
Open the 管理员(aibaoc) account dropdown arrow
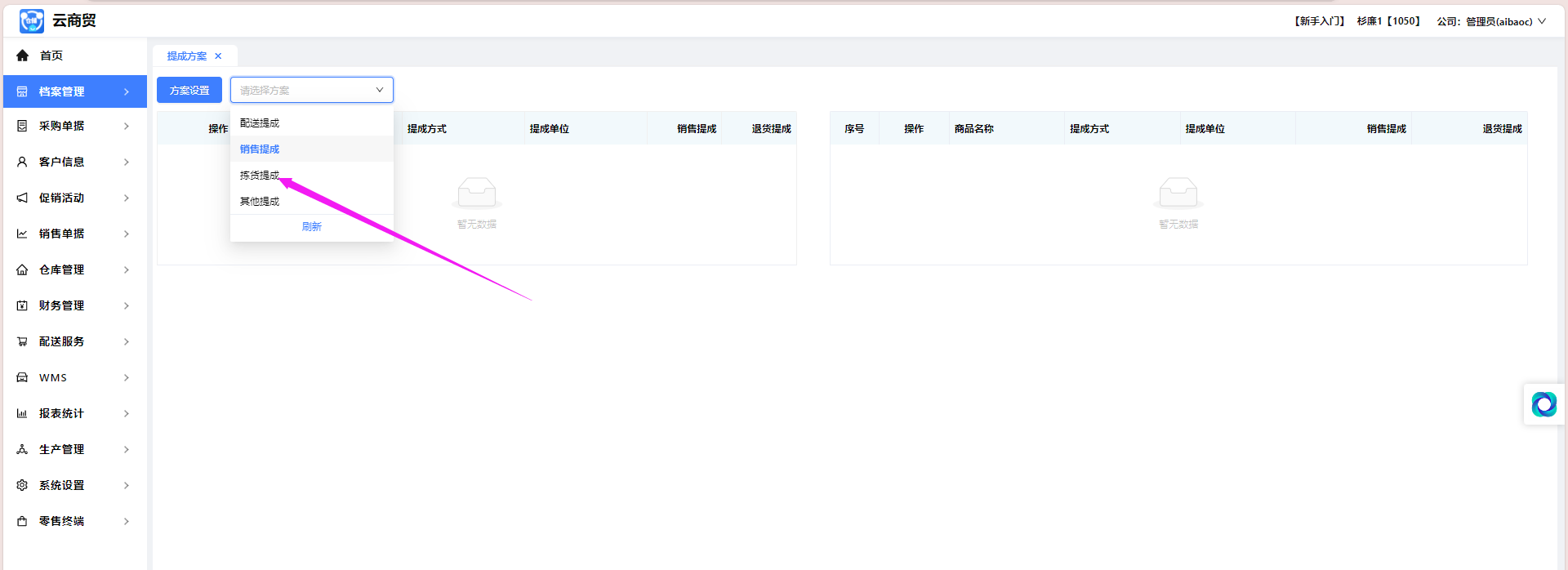coord(1542,21)
